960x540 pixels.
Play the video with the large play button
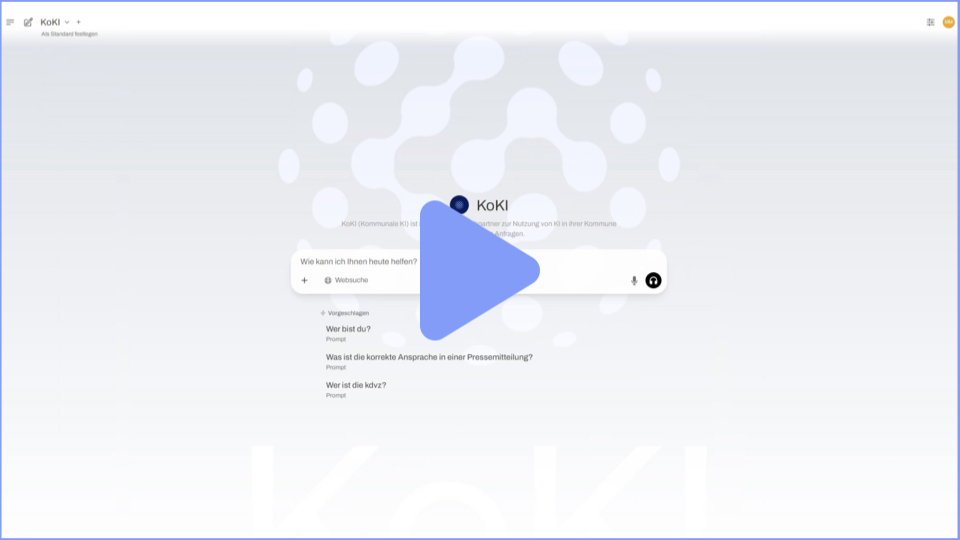(478, 270)
